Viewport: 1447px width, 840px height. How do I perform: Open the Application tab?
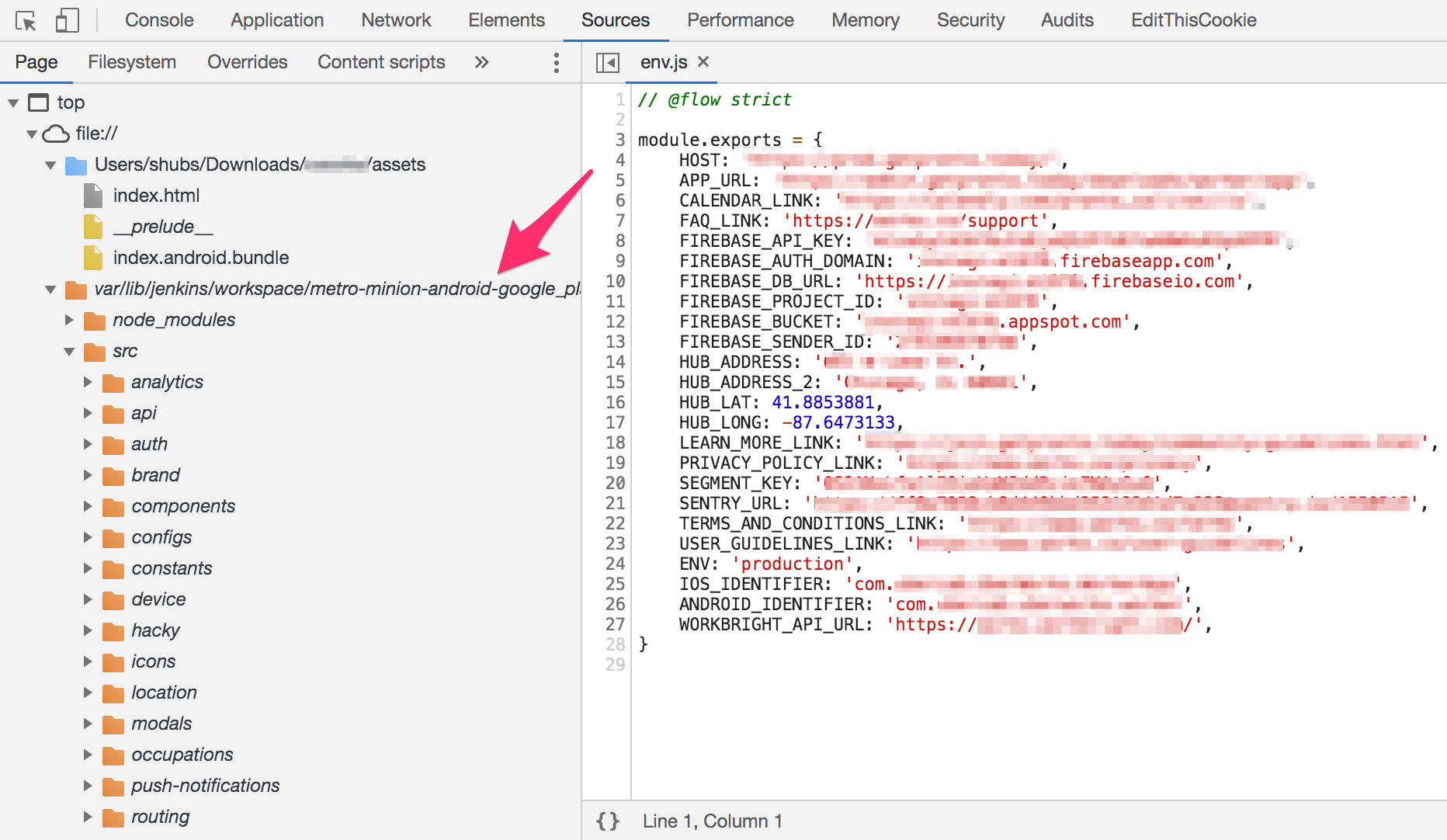pos(277,20)
